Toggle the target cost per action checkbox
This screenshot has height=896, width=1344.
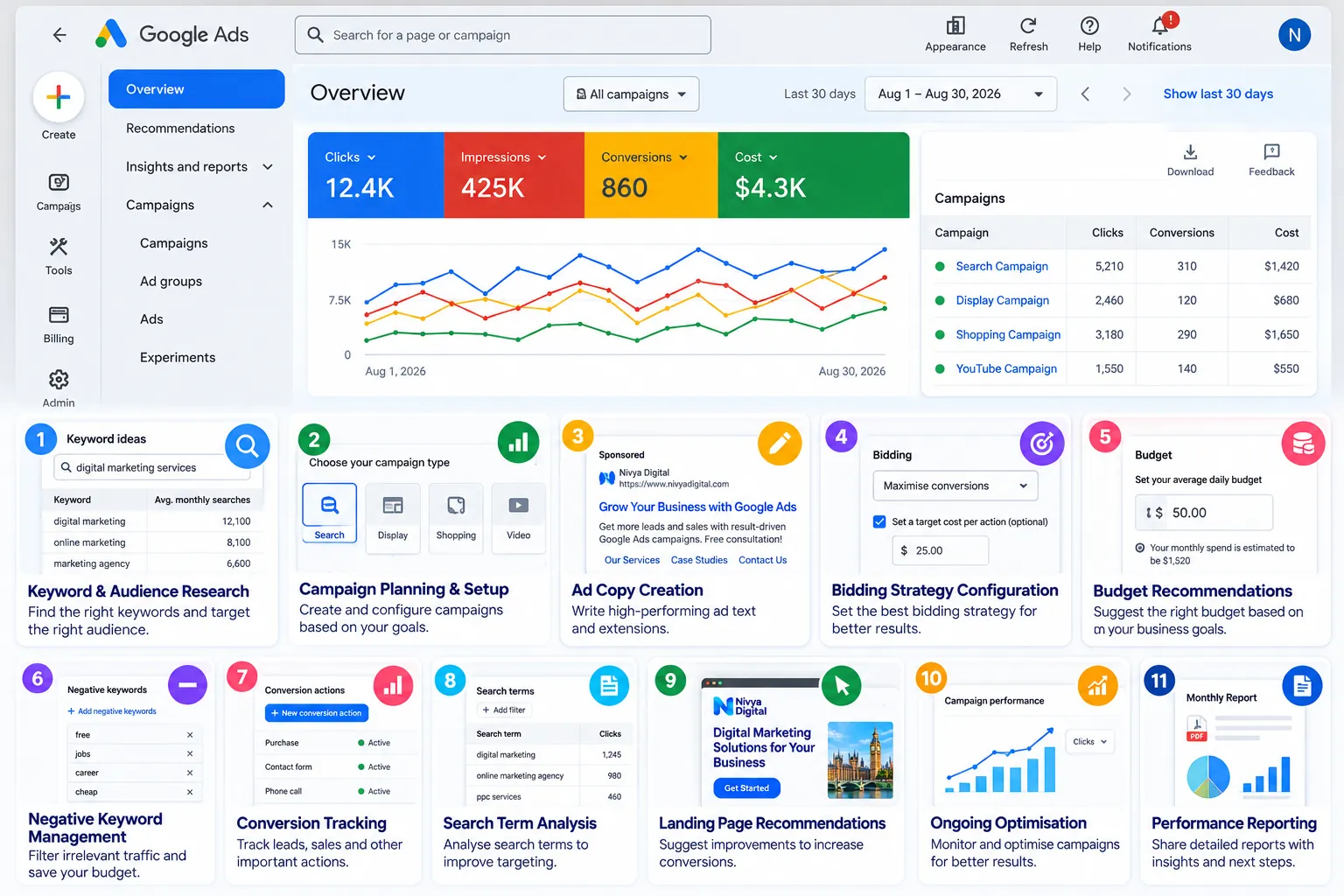[879, 521]
